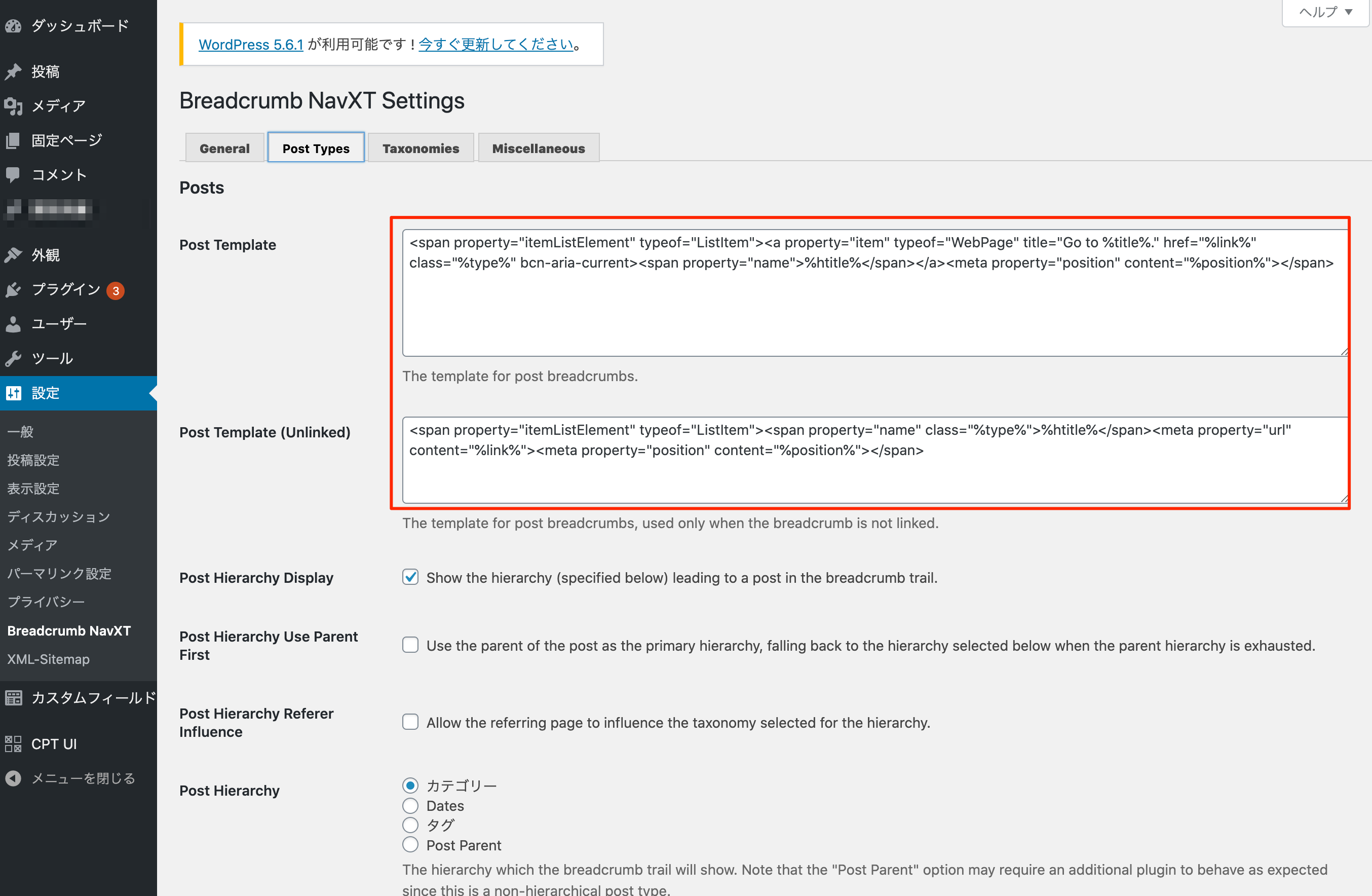Open the プライバシー submenu link

click(x=46, y=602)
